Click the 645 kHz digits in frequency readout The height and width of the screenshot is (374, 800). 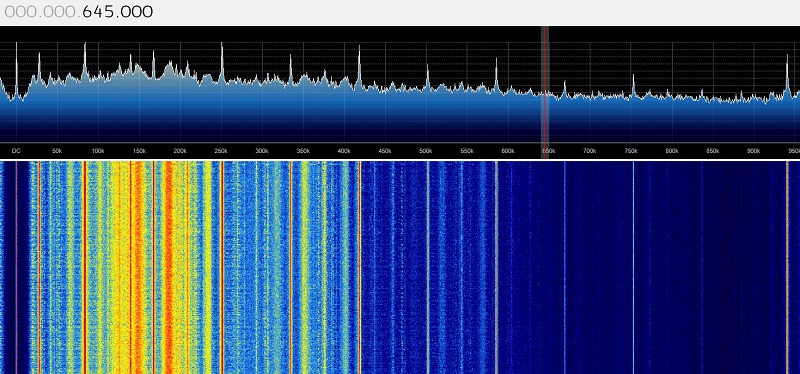click(x=98, y=12)
